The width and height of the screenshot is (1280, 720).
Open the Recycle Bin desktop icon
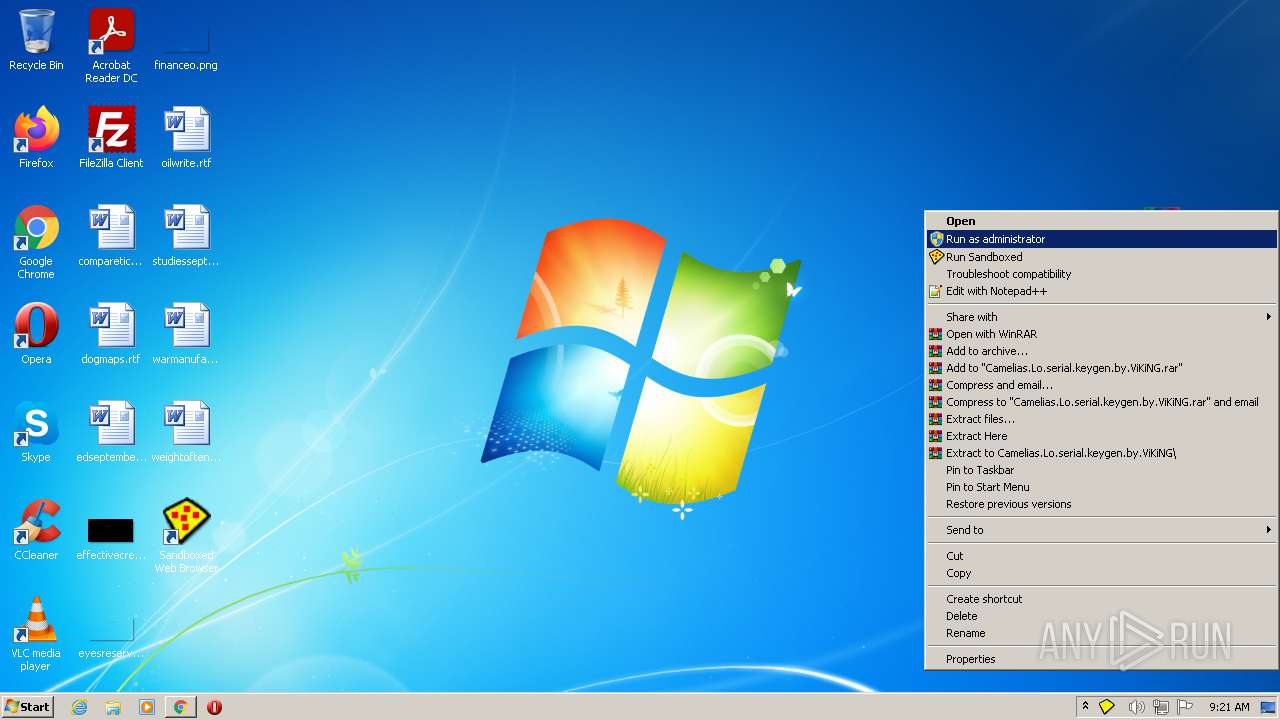pos(36,40)
